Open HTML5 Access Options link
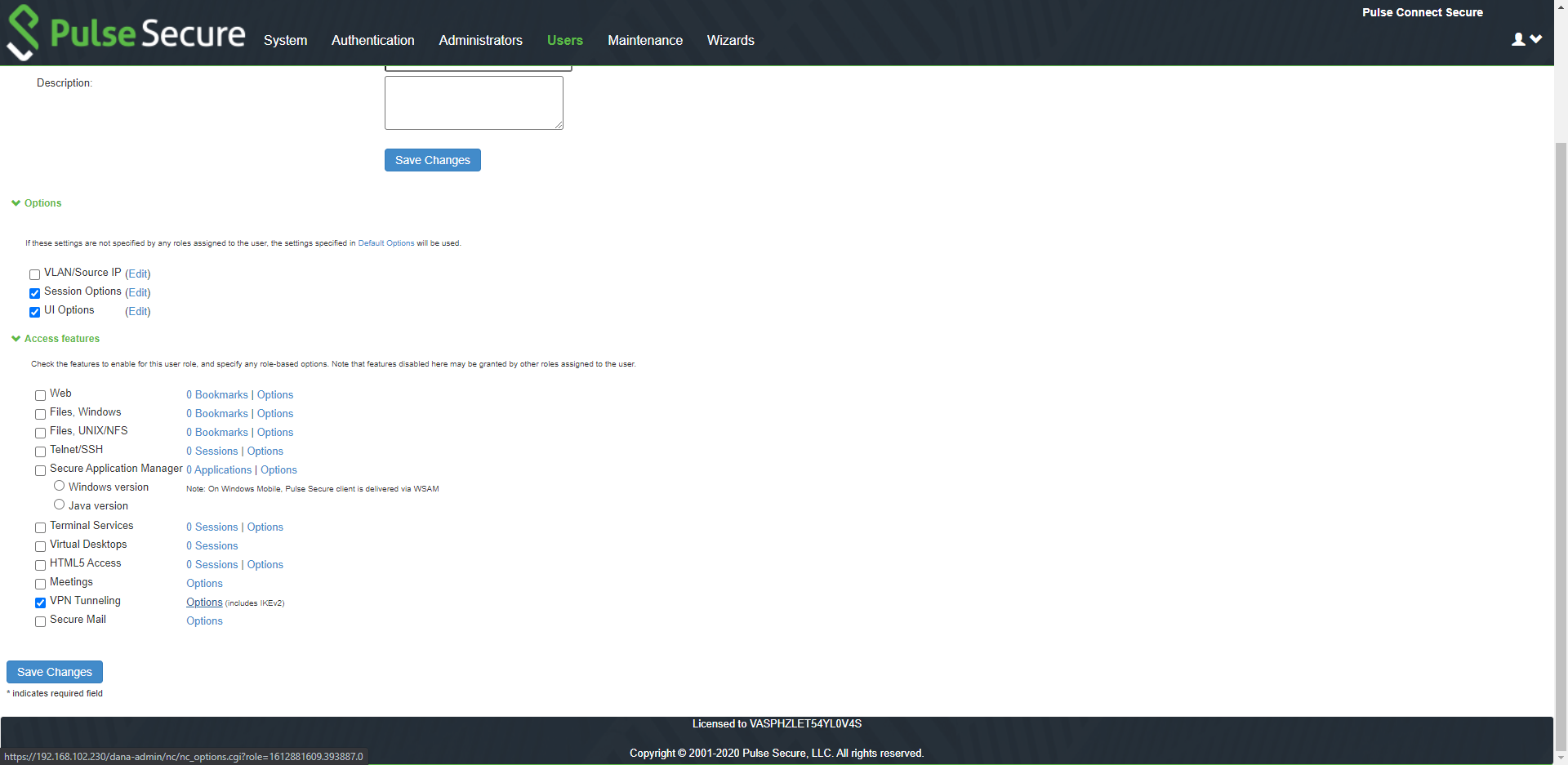 (265, 565)
